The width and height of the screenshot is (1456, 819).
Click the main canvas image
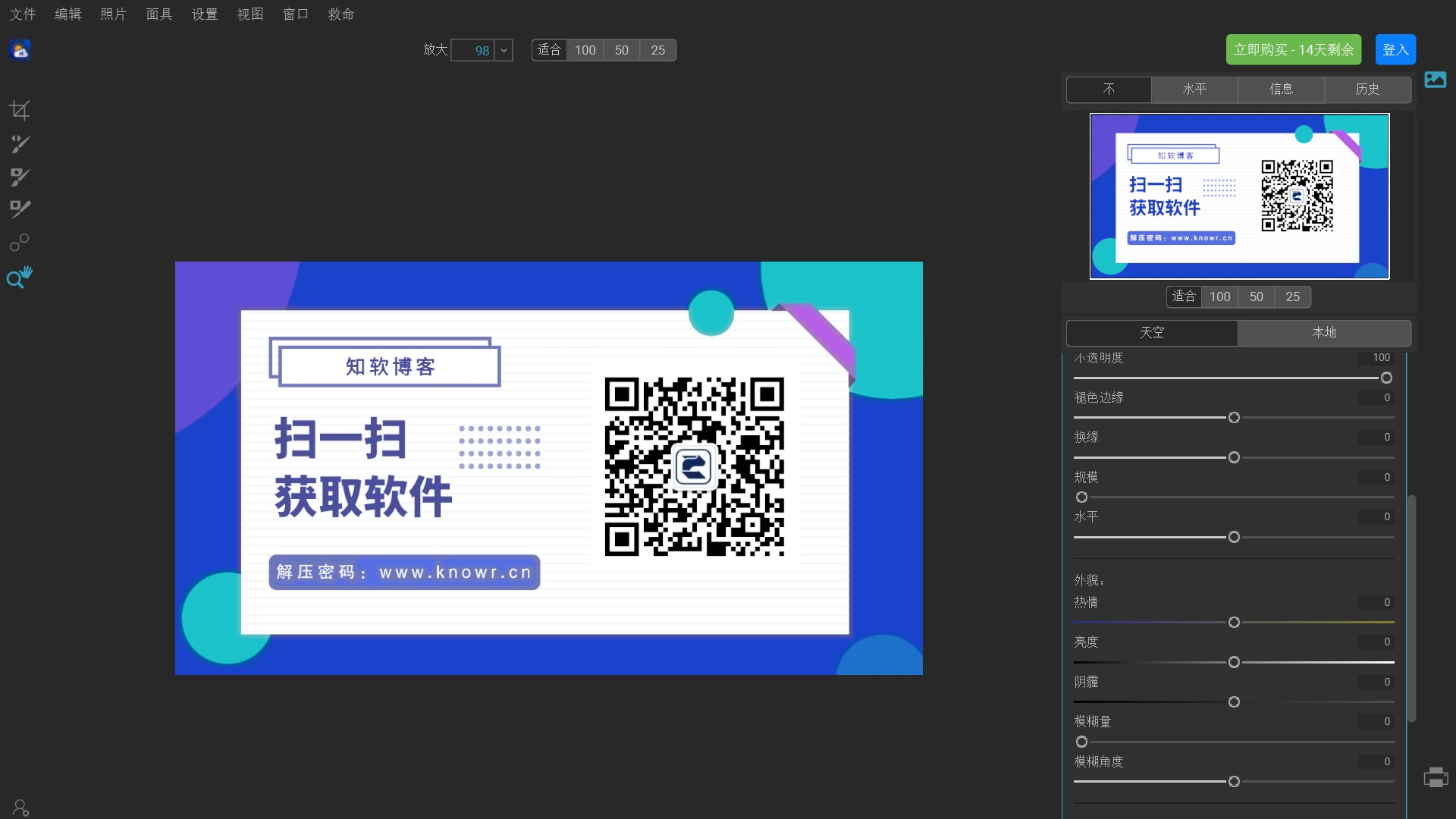click(x=549, y=469)
